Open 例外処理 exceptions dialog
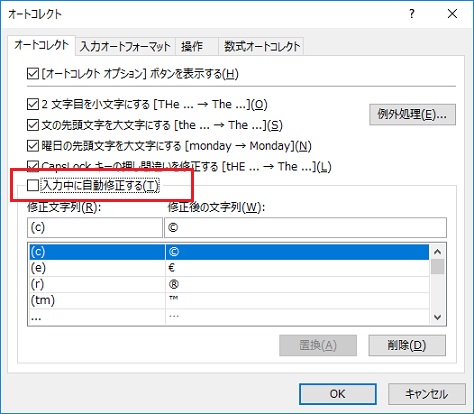Viewport: 474px width, 414px height. [x=412, y=115]
